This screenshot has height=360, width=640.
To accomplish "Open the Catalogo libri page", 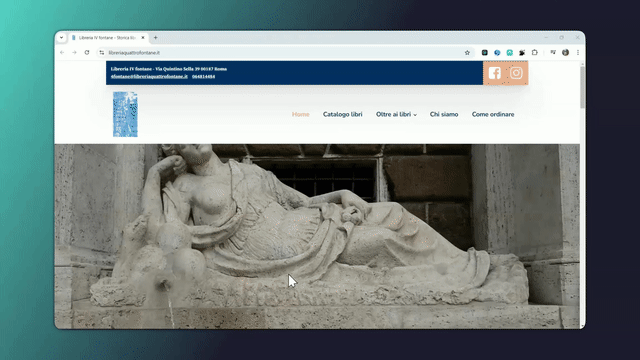I will tap(342, 114).
